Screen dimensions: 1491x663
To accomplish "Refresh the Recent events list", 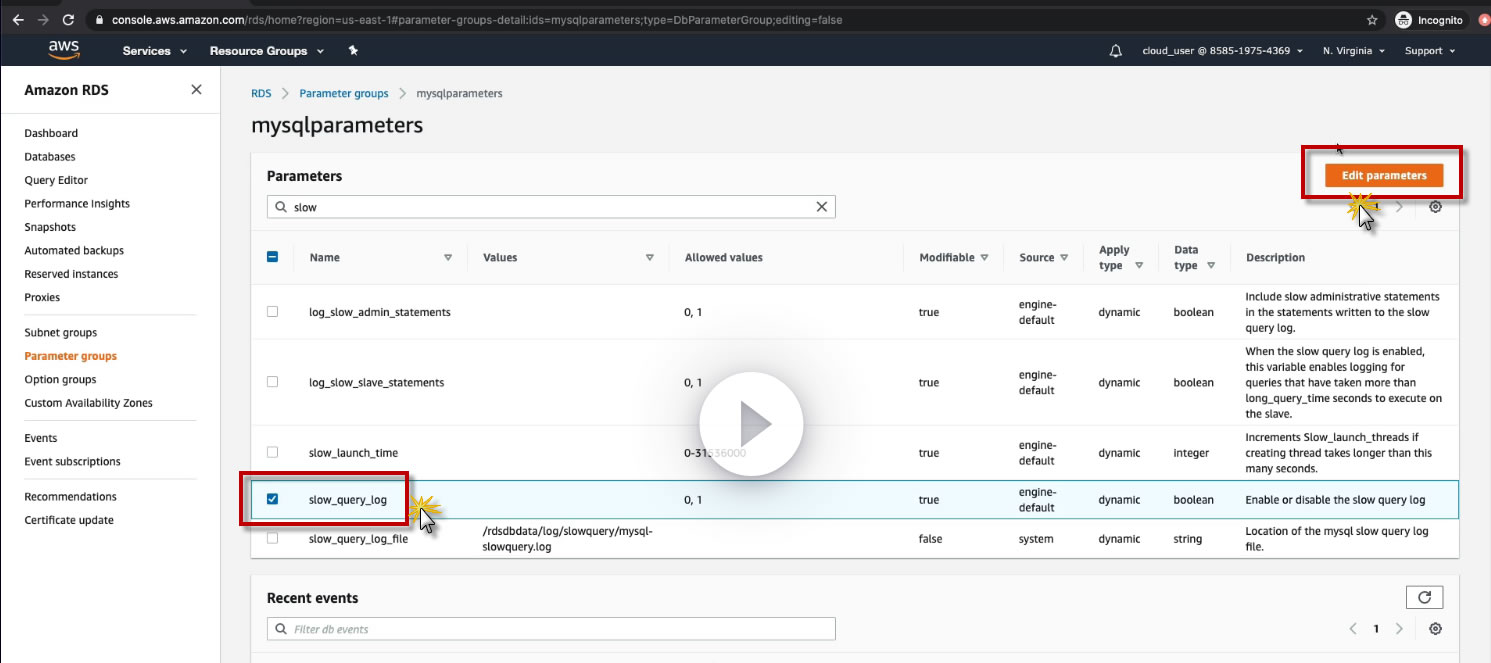I will pos(1425,598).
